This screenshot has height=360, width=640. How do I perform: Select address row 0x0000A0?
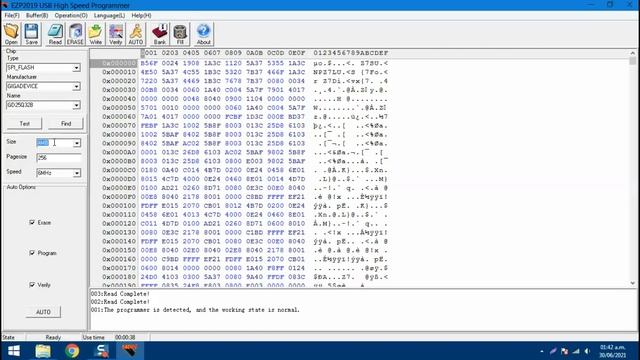tap(119, 152)
